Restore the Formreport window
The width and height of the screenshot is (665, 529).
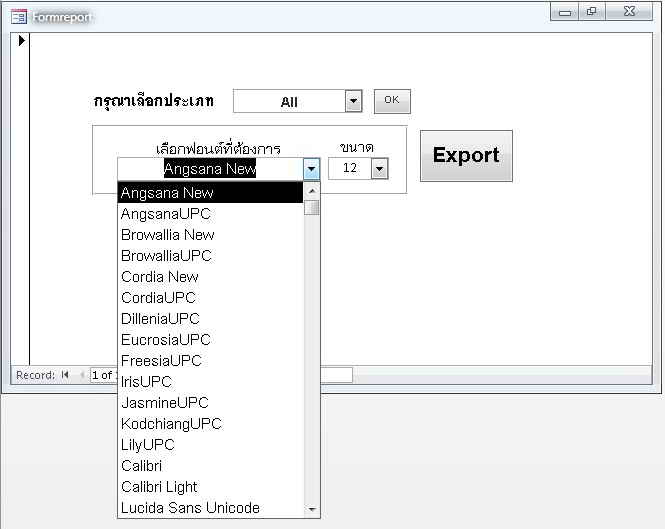(592, 12)
